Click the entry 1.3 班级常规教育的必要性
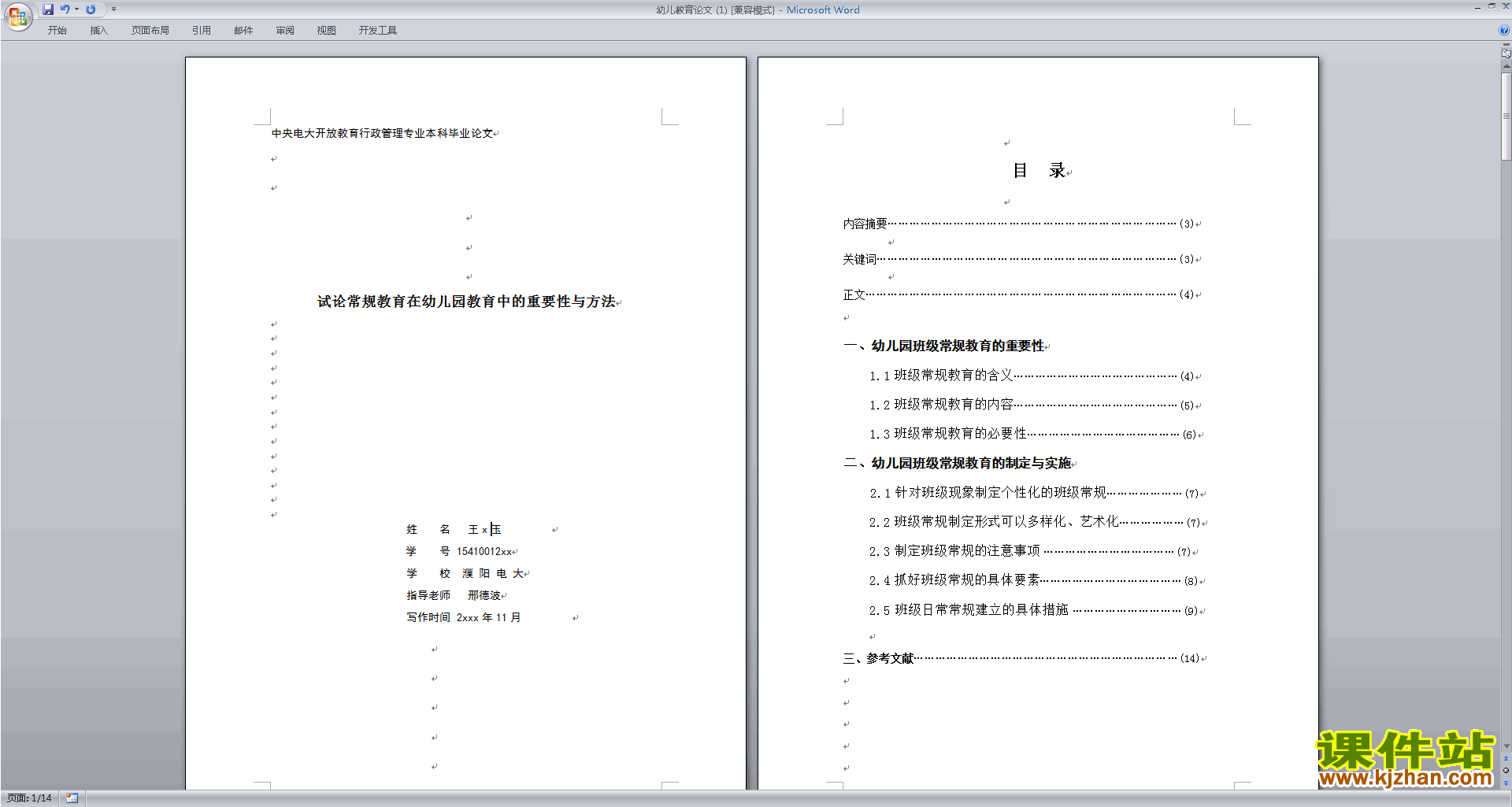Screen dimensions: 1512x807 [x=1032, y=435]
